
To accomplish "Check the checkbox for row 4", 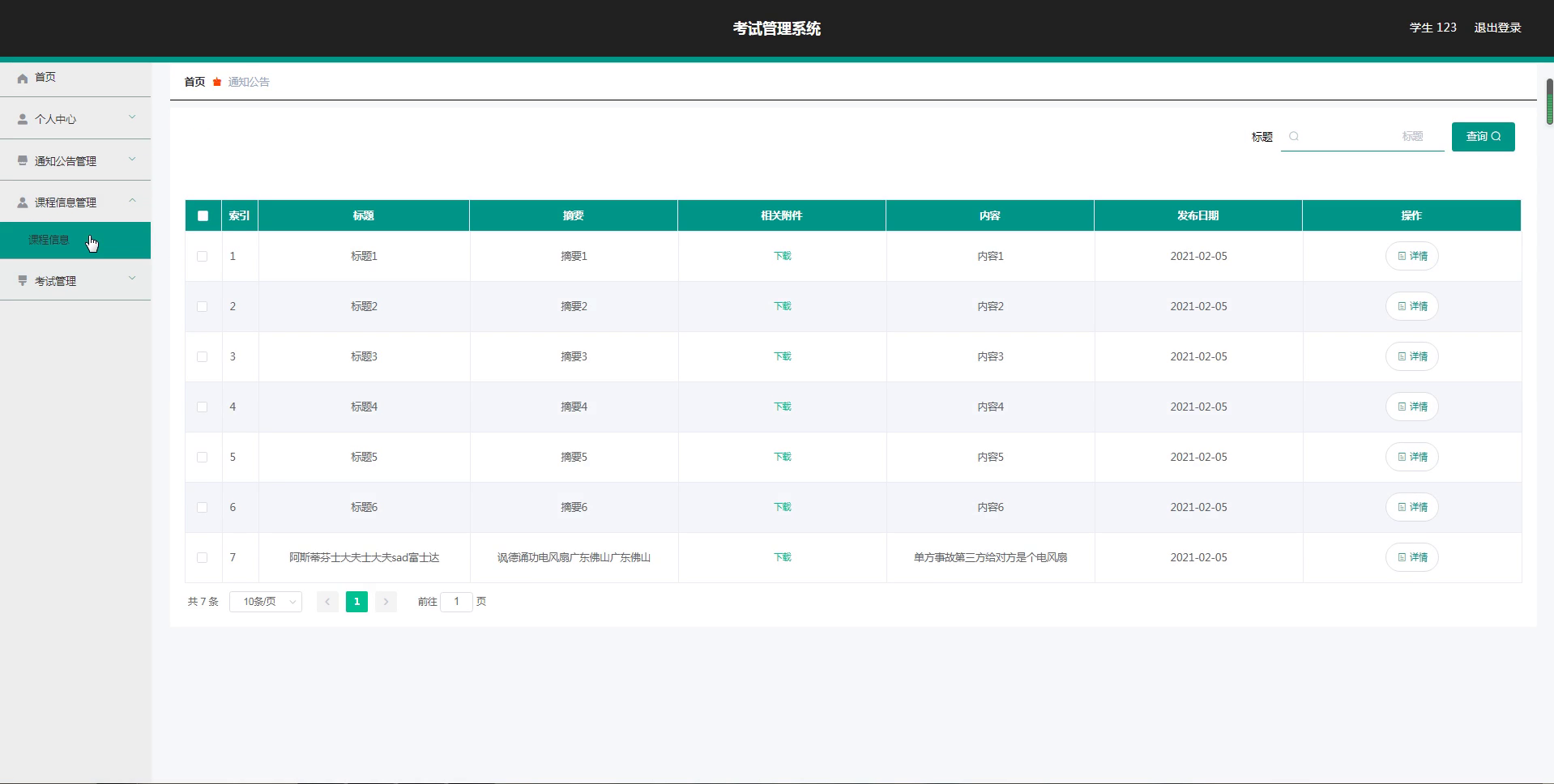I will coord(203,407).
